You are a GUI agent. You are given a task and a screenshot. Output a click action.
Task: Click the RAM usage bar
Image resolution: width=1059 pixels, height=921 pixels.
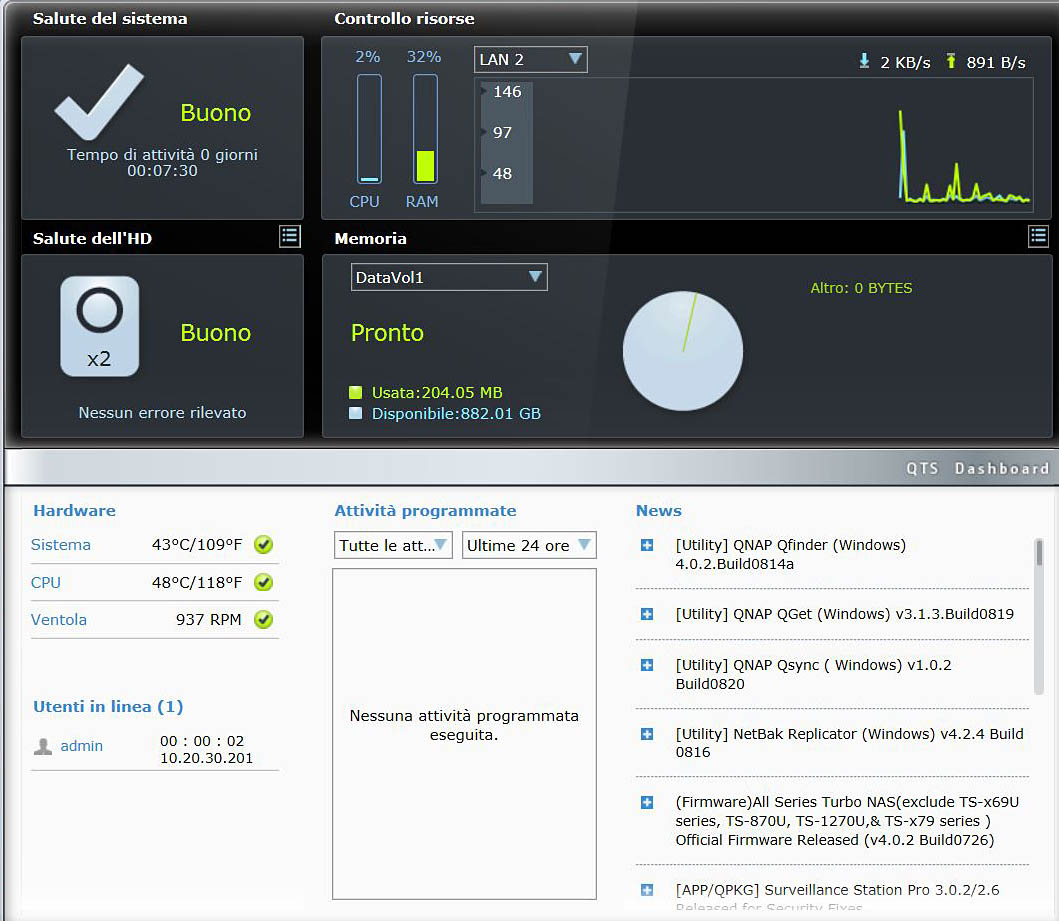pyautogui.click(x=425, y=129)
